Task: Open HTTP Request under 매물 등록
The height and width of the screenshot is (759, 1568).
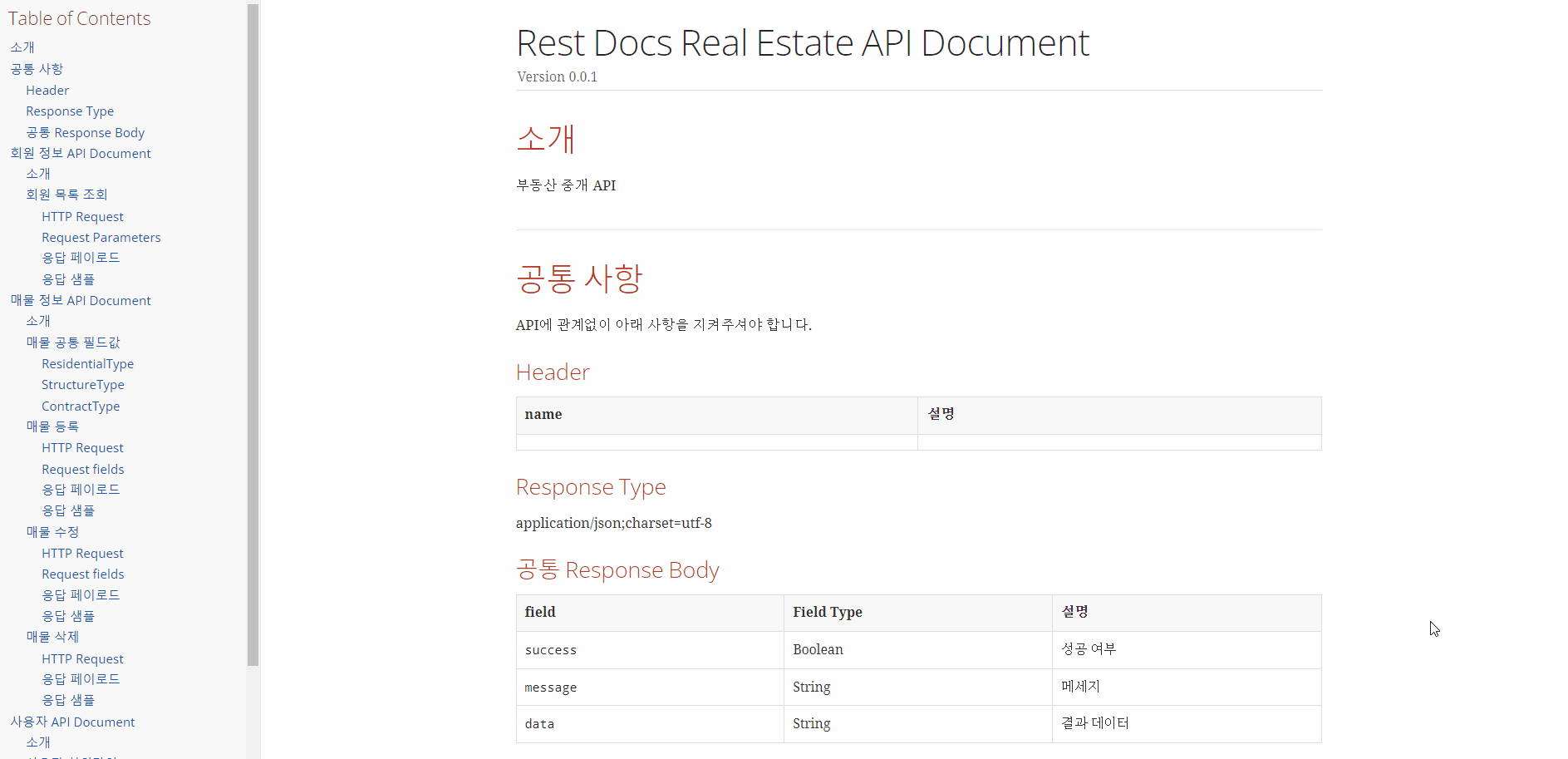Action: [x=82, y=447]
